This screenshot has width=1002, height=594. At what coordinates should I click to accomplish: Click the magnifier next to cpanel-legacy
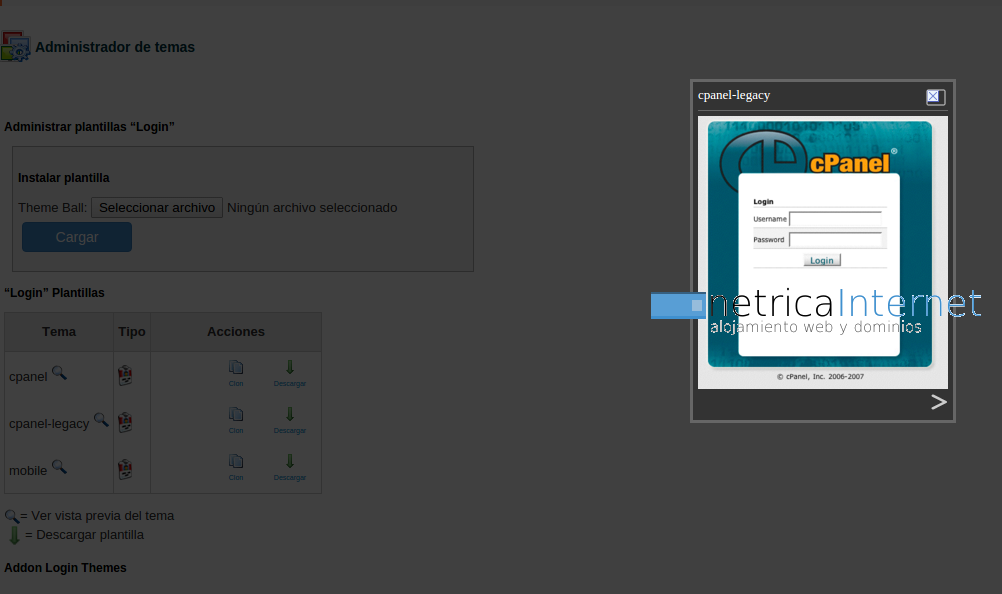coord(101,420)
